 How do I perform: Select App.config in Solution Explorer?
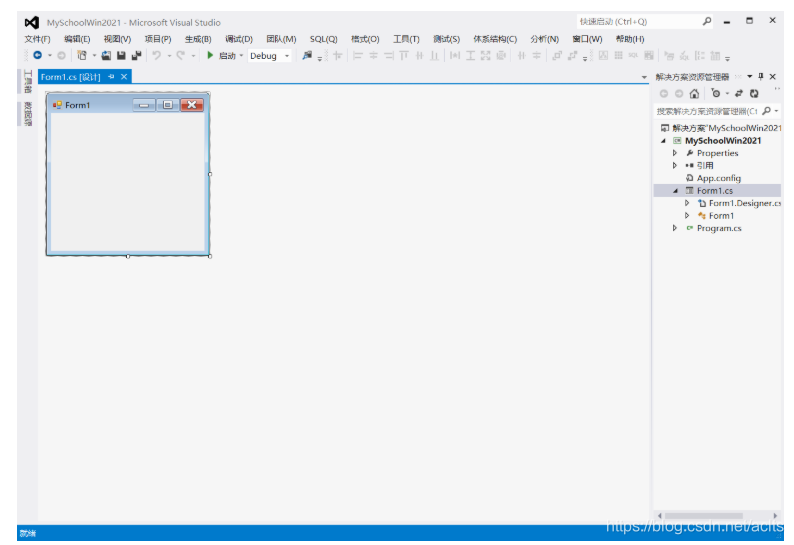(719, 178)
